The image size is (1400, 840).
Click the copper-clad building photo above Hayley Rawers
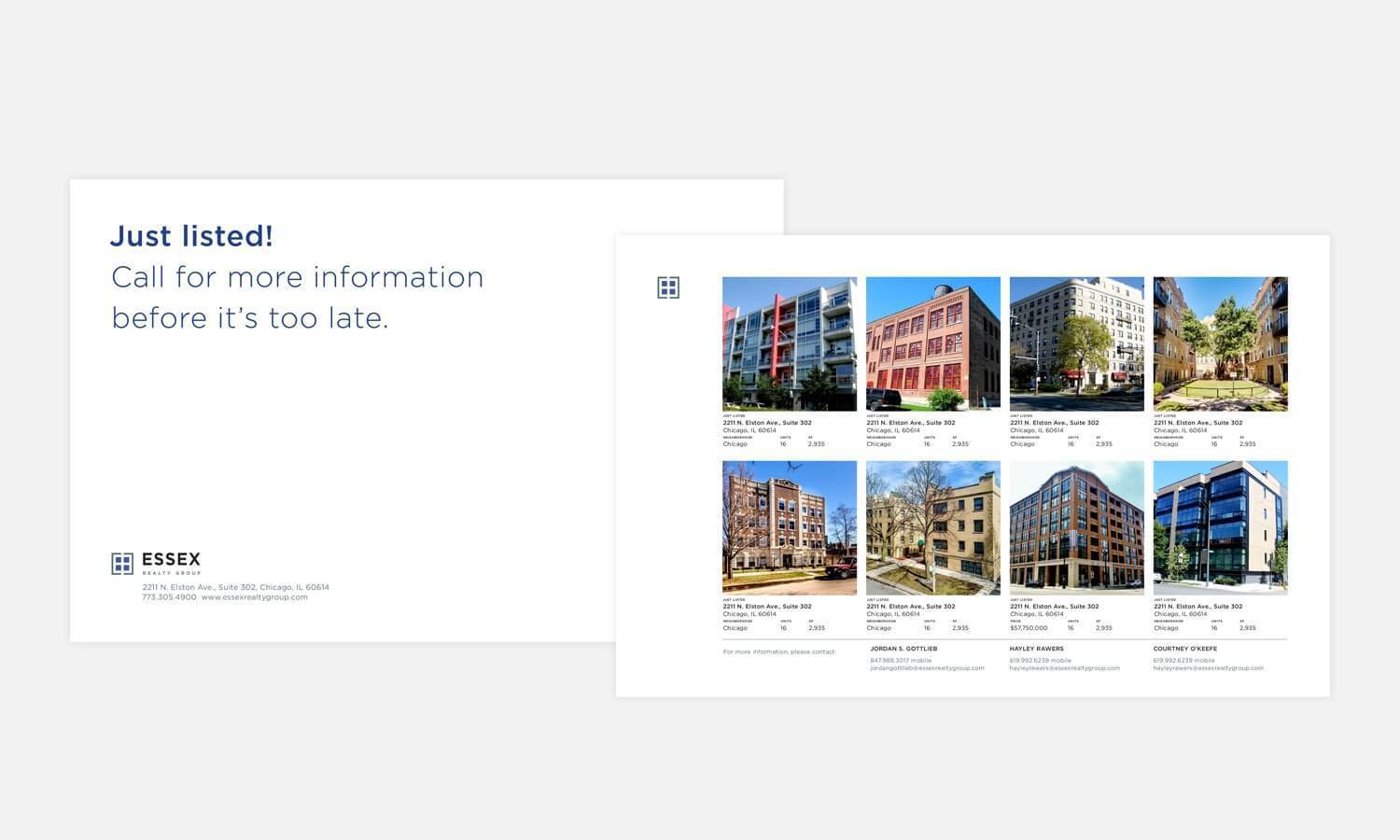[x=1076, y=527]
